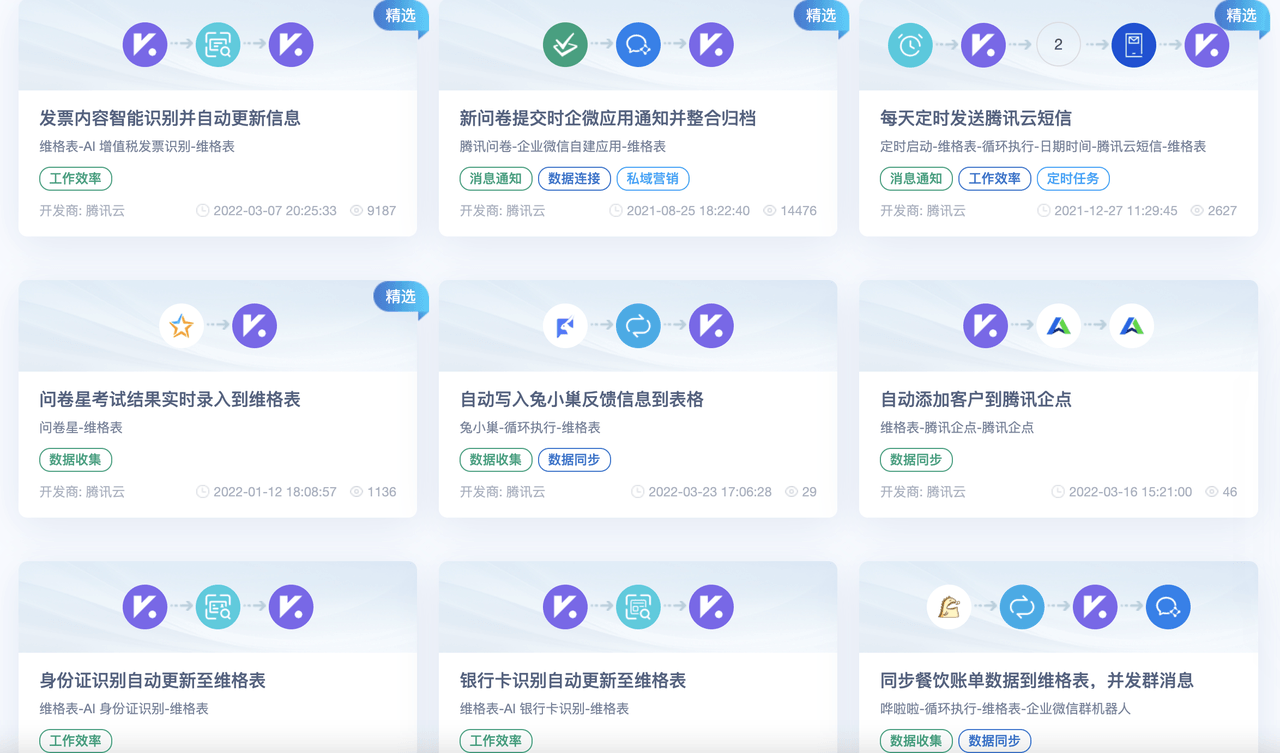Click the alarm clock timer icon in 每天定时发送 card
This screenshot has height=753, width=1280.
[x=910, y=45]
